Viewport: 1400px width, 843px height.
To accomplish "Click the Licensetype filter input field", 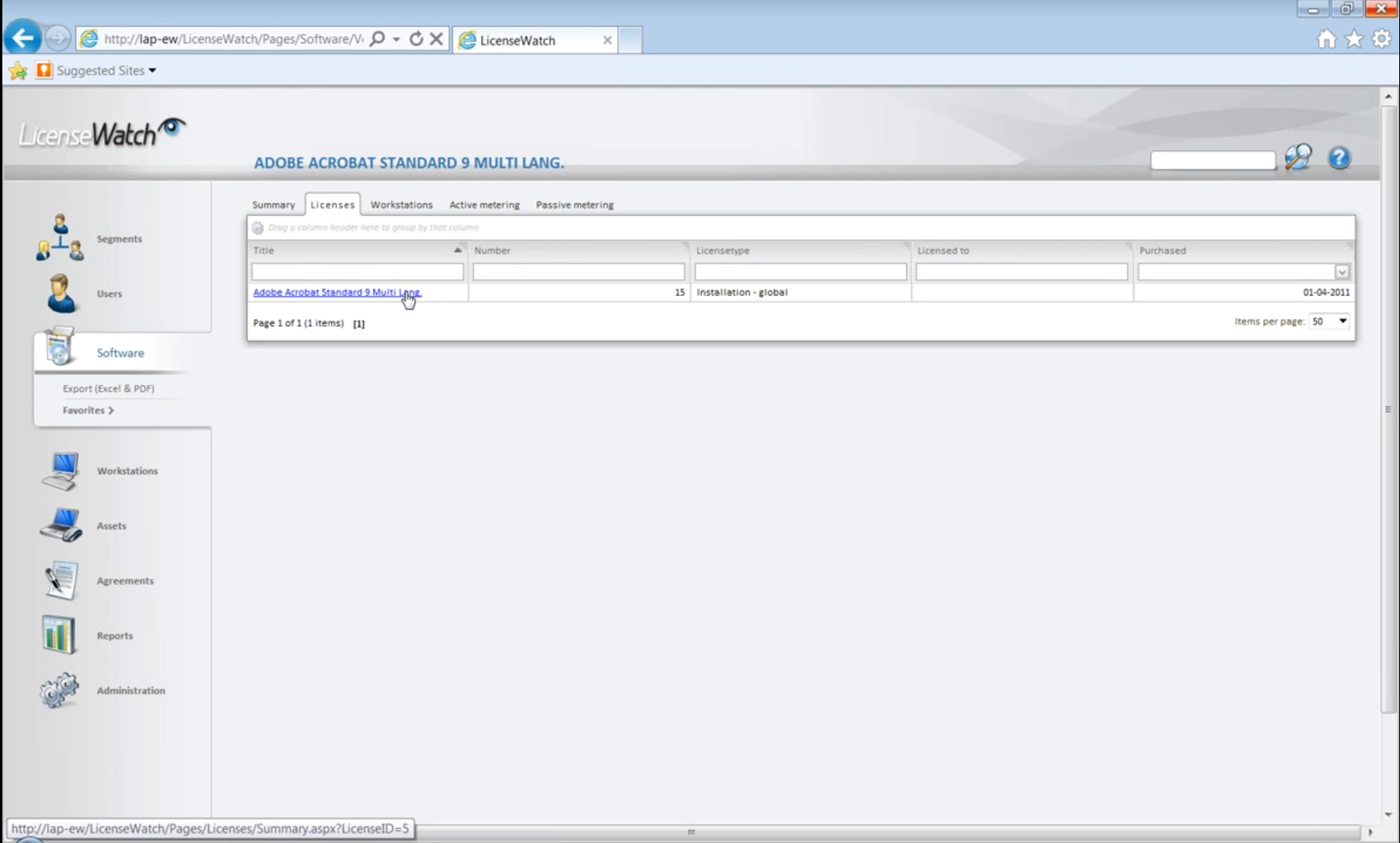I will click(801, 272).
